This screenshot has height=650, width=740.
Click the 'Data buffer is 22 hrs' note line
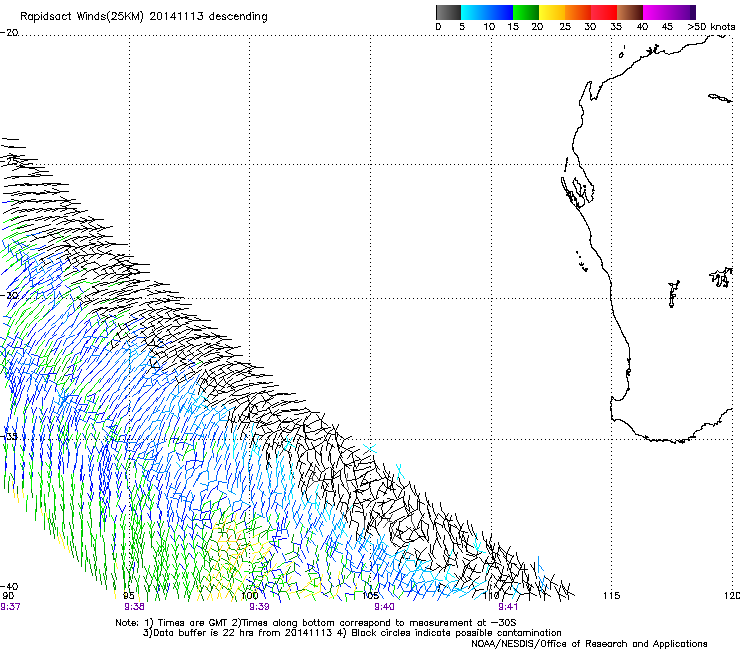352,633
